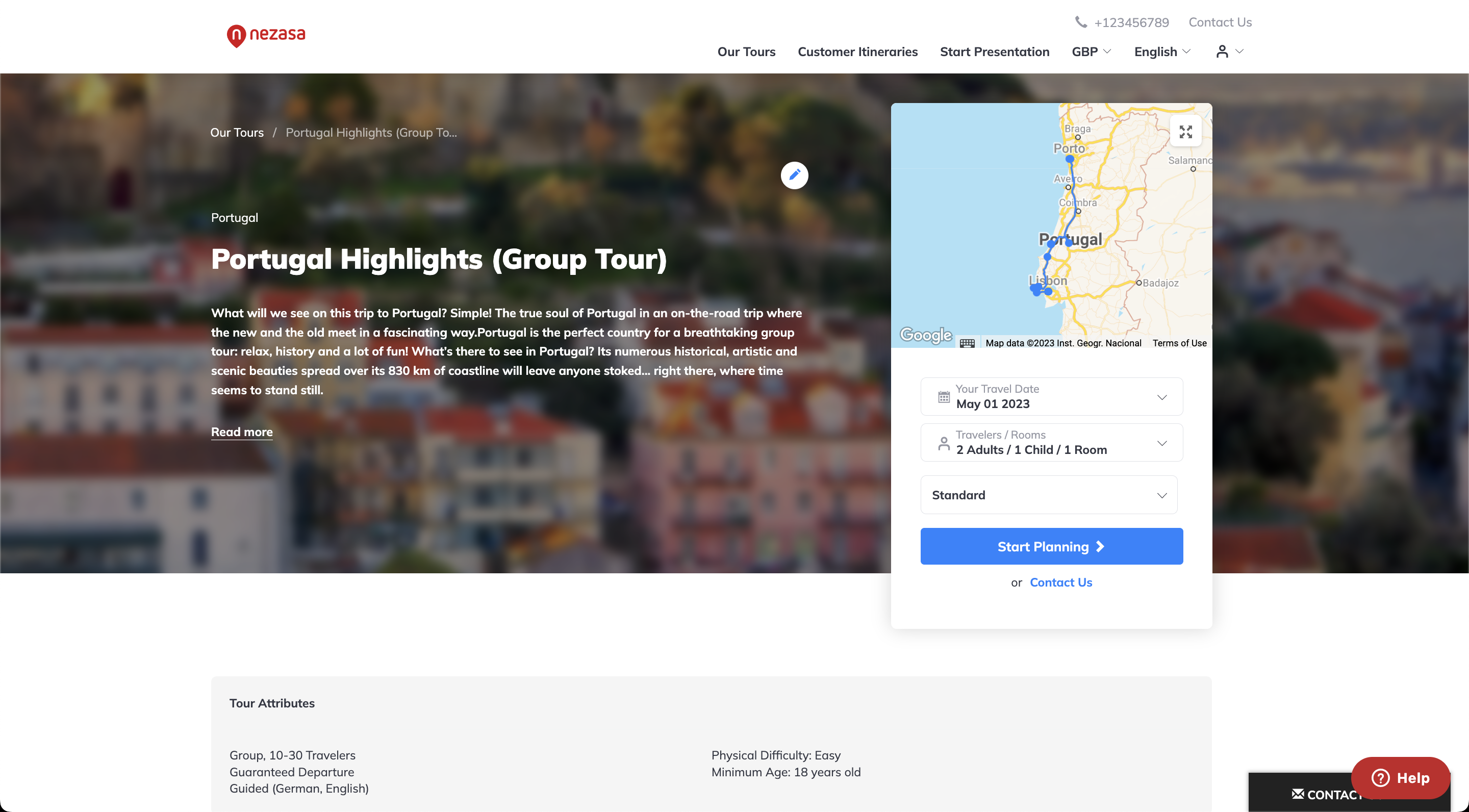Click the Coimbra label on map

(x=1077, y=202)
